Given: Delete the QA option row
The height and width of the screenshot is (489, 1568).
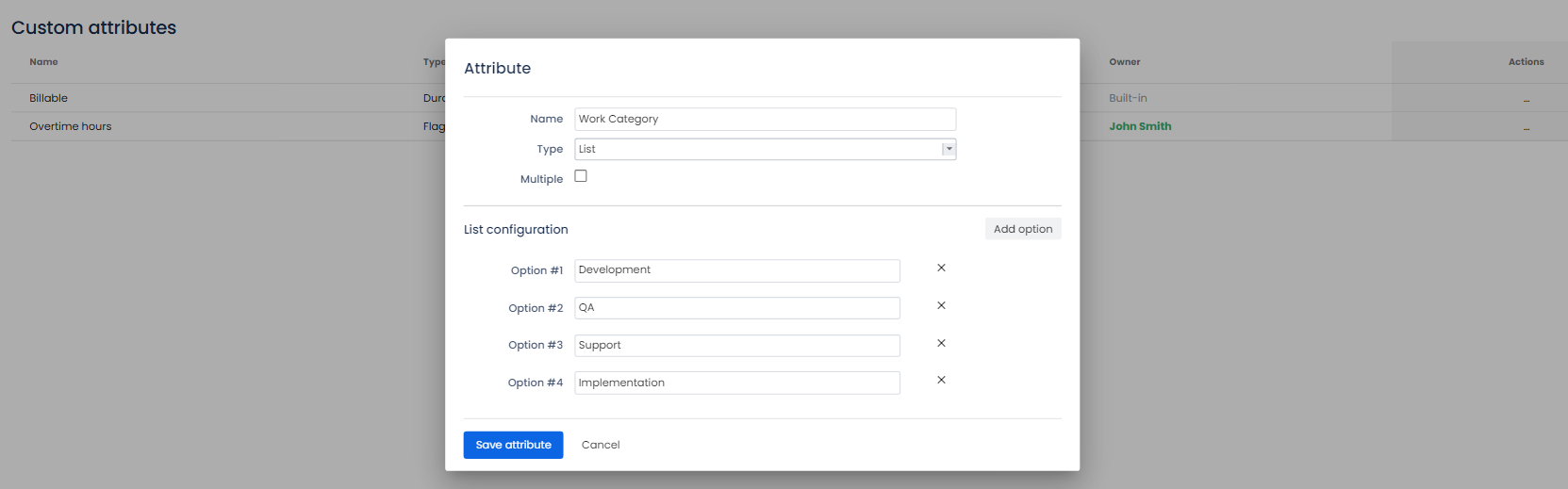Looking at the screenshot, I should (x=941, y=306).
